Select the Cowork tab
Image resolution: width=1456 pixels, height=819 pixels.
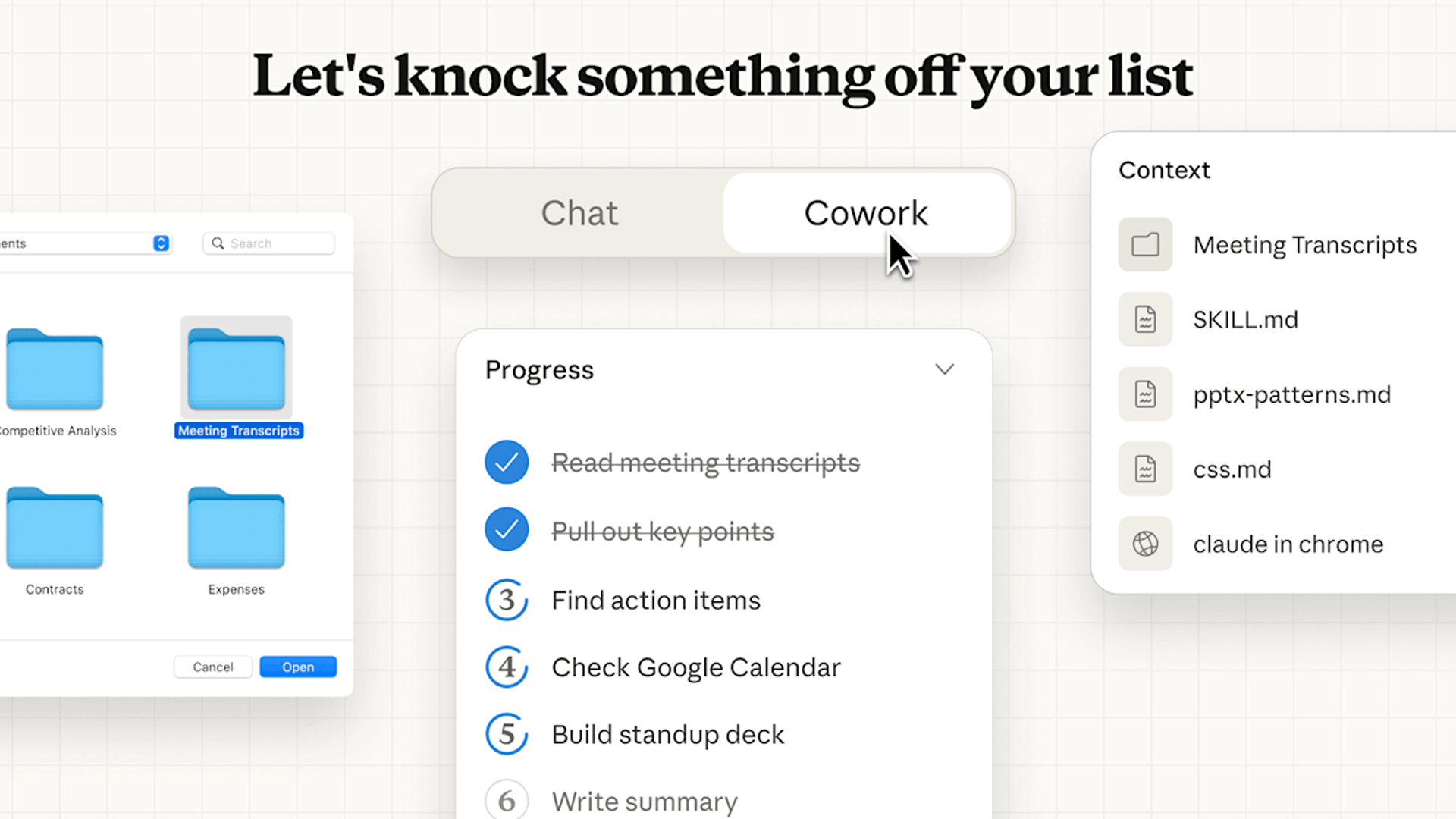865,213
